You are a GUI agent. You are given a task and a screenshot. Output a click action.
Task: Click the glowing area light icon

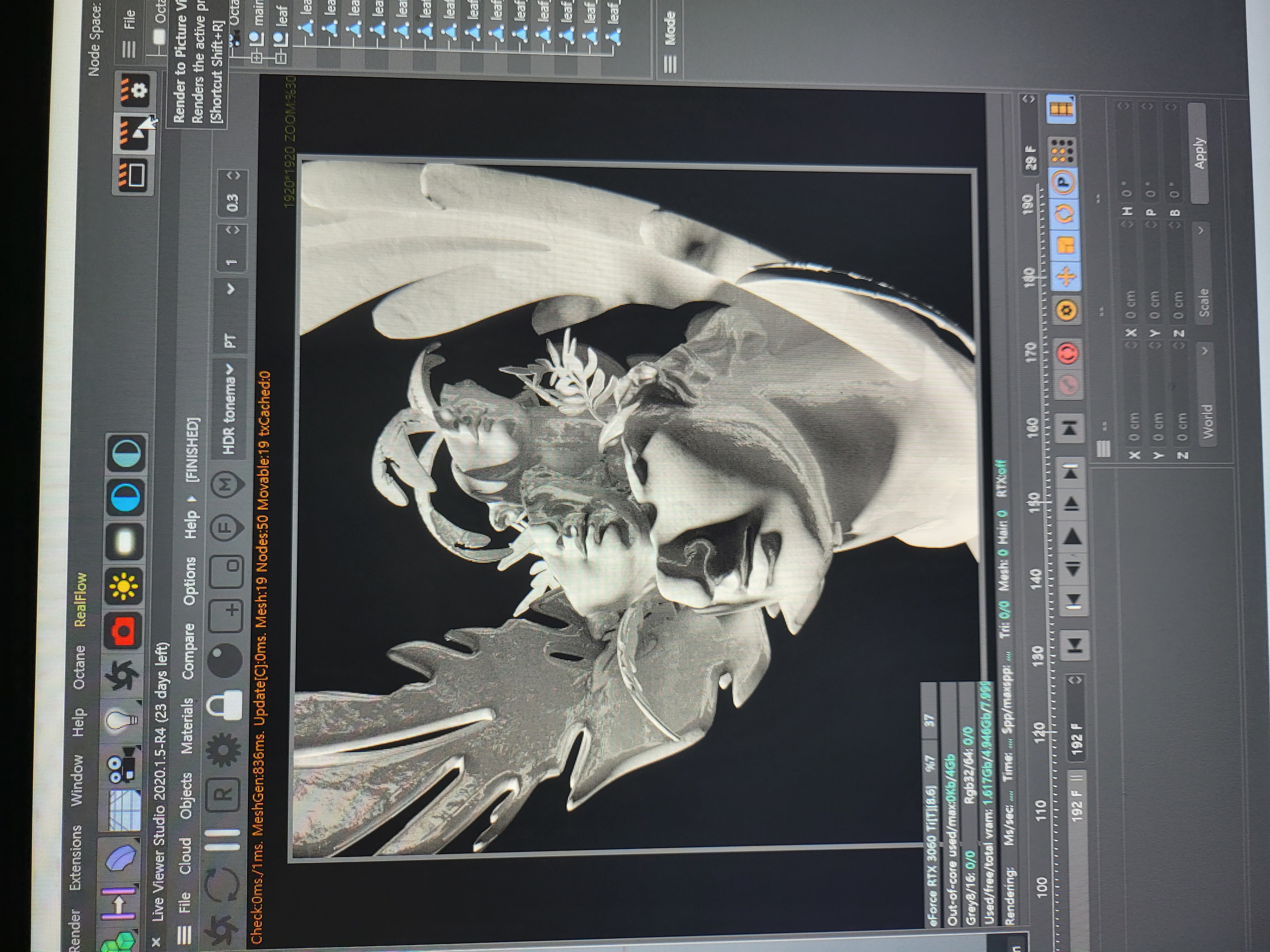124,541
